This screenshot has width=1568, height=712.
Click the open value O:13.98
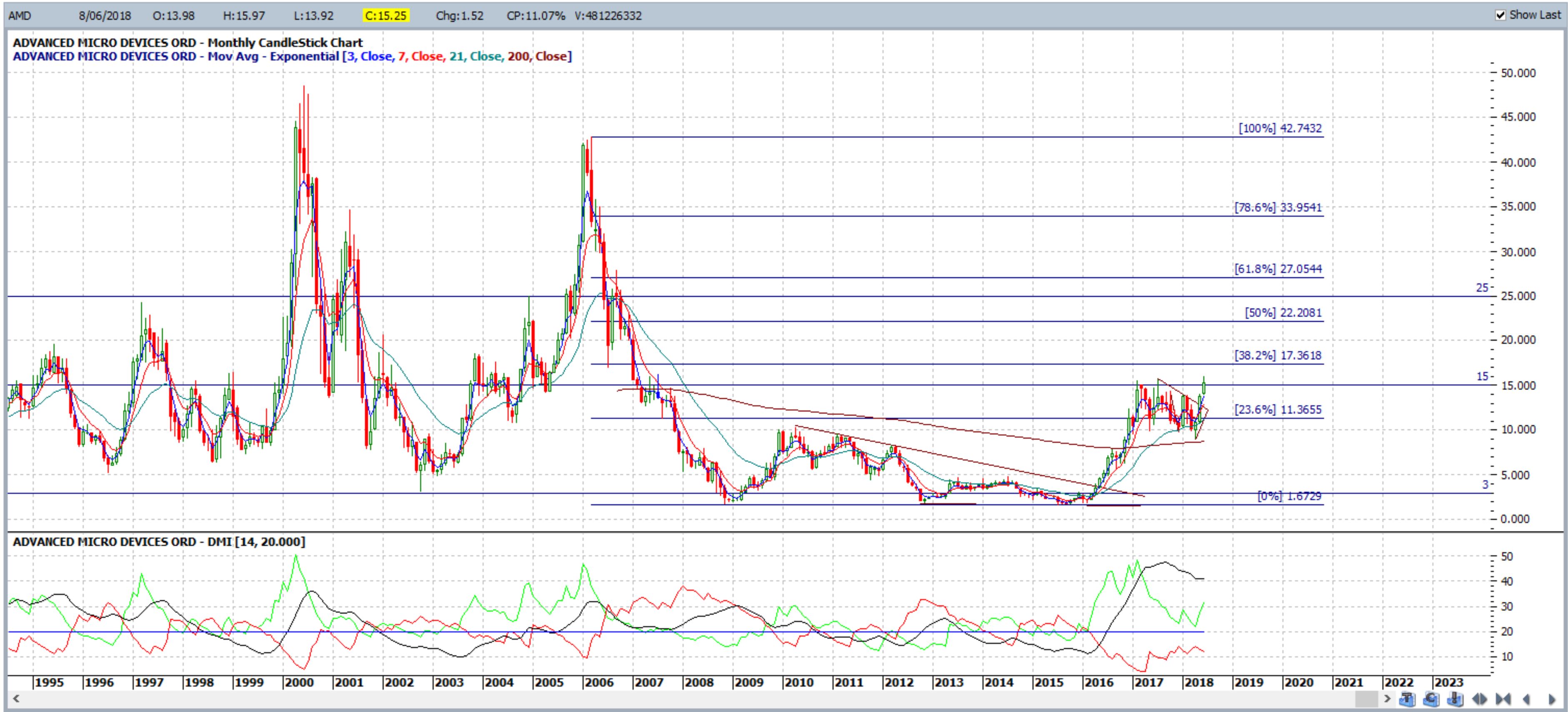173,16
